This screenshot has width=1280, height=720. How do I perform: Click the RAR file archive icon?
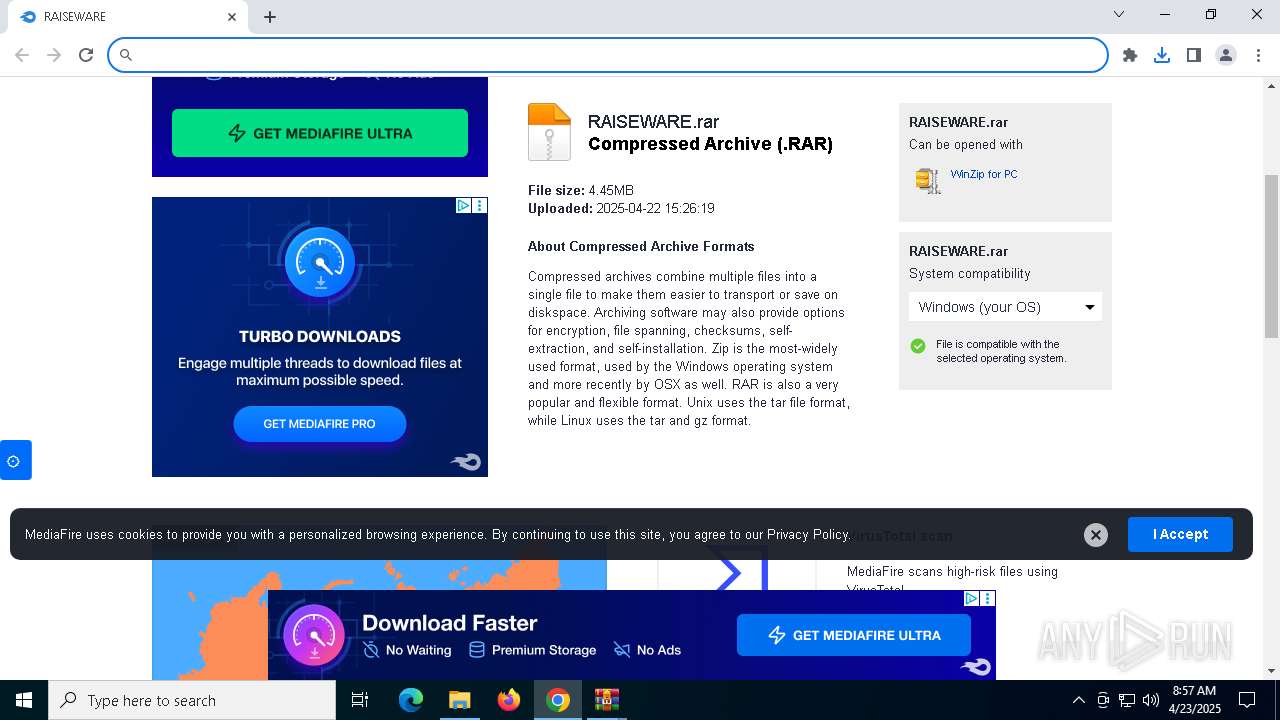(x=549, y=132)
